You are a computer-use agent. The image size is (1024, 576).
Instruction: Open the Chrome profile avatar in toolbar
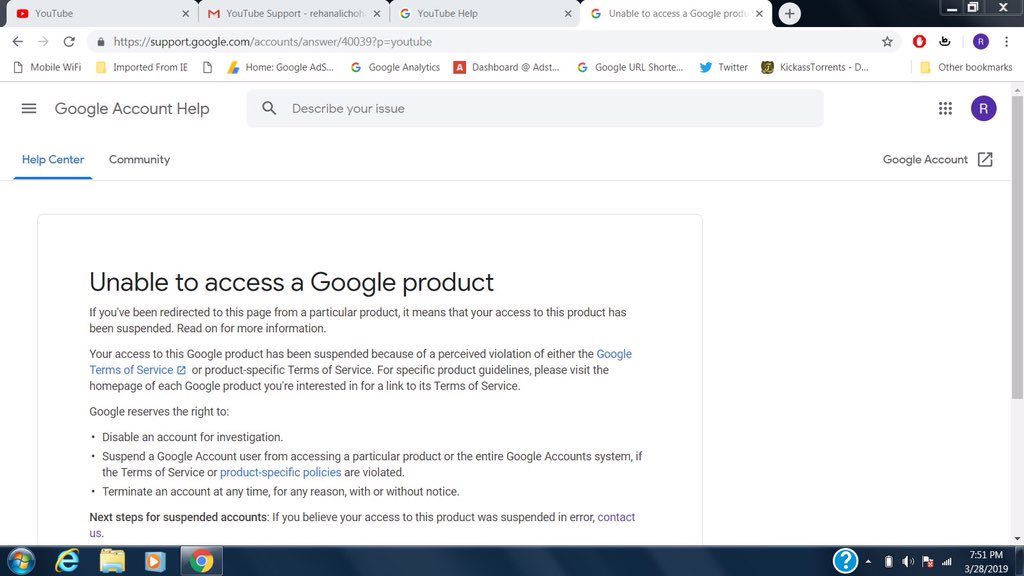[980, 41]
